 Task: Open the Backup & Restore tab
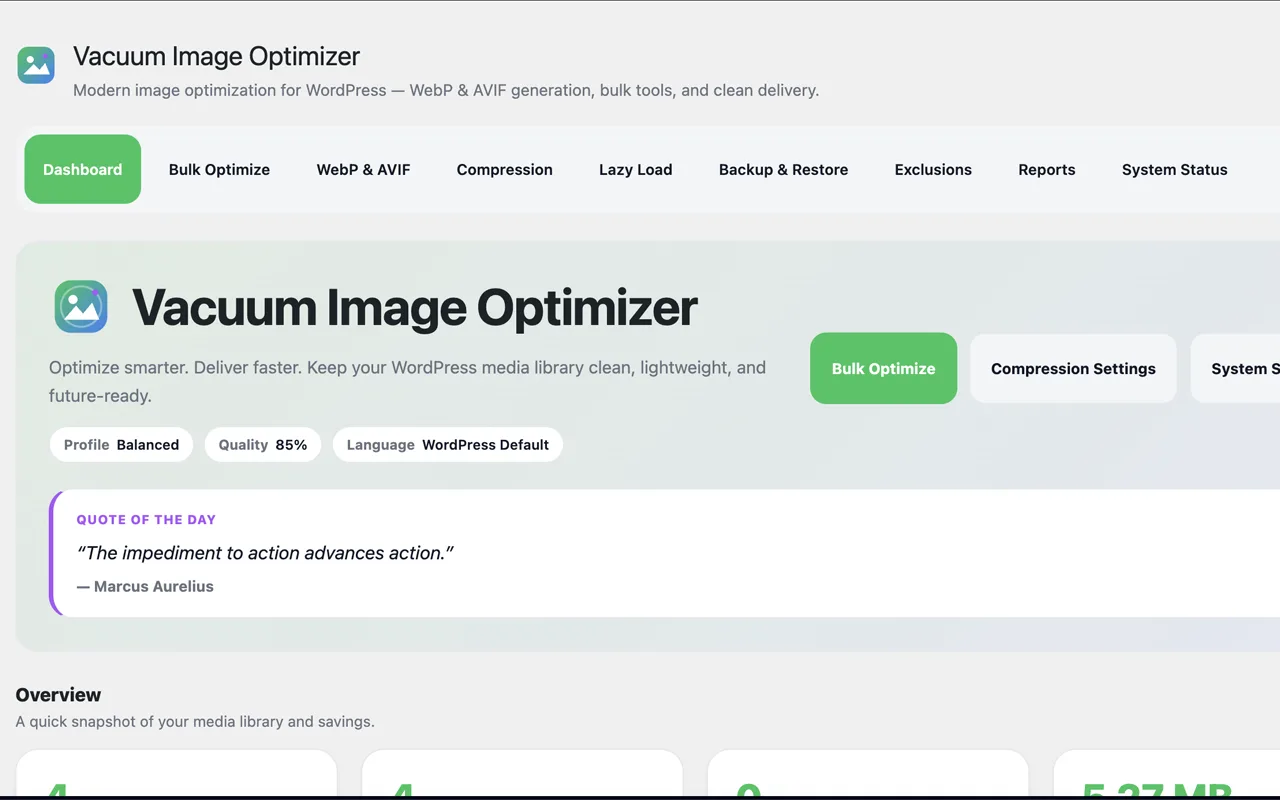coord(783,169)
